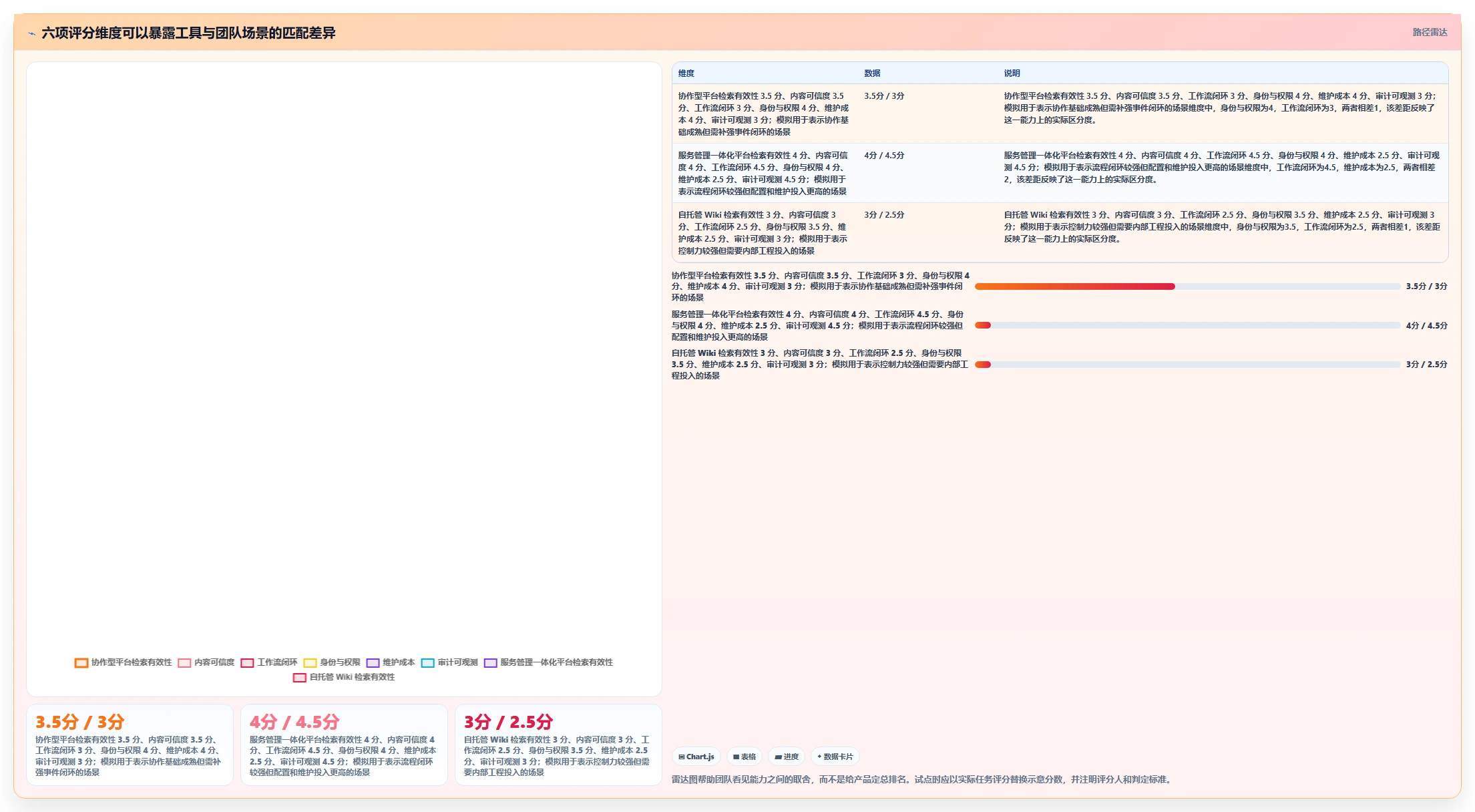
Task: Click the 3分 / 2.5分 cell in the table
Action: [884, 215]
